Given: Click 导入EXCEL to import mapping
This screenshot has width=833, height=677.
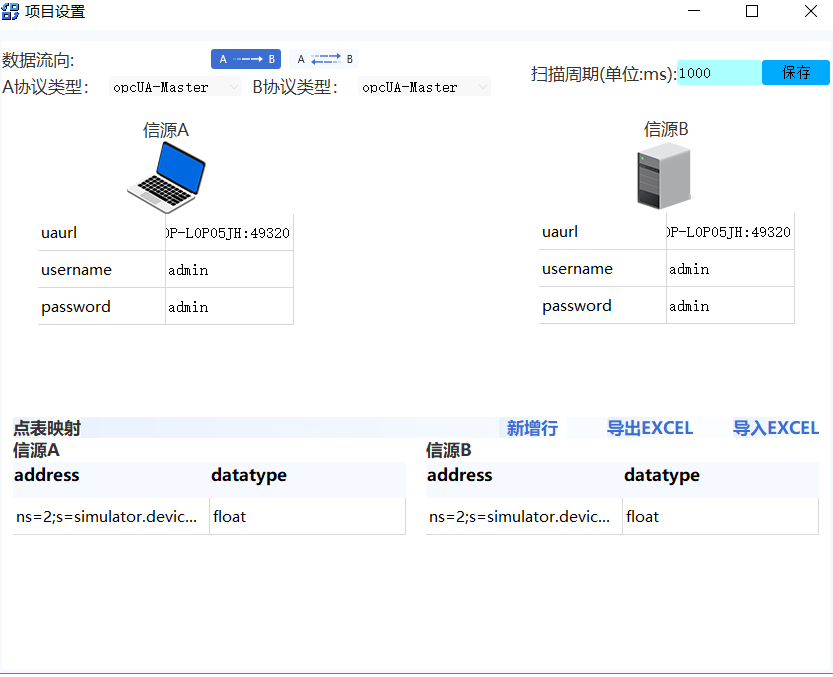Looking at the screenshot, I should 776,428.
